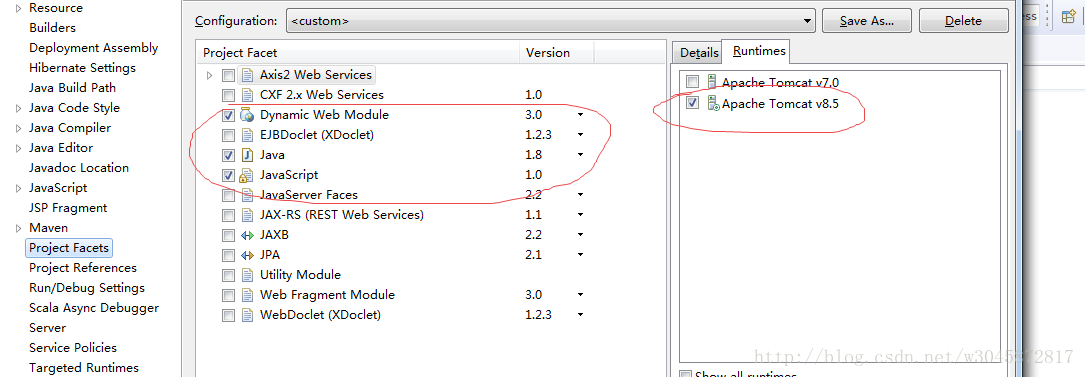Check the JavaServer Faces facet
The image size is (1085, 377).
coord(228,195)
